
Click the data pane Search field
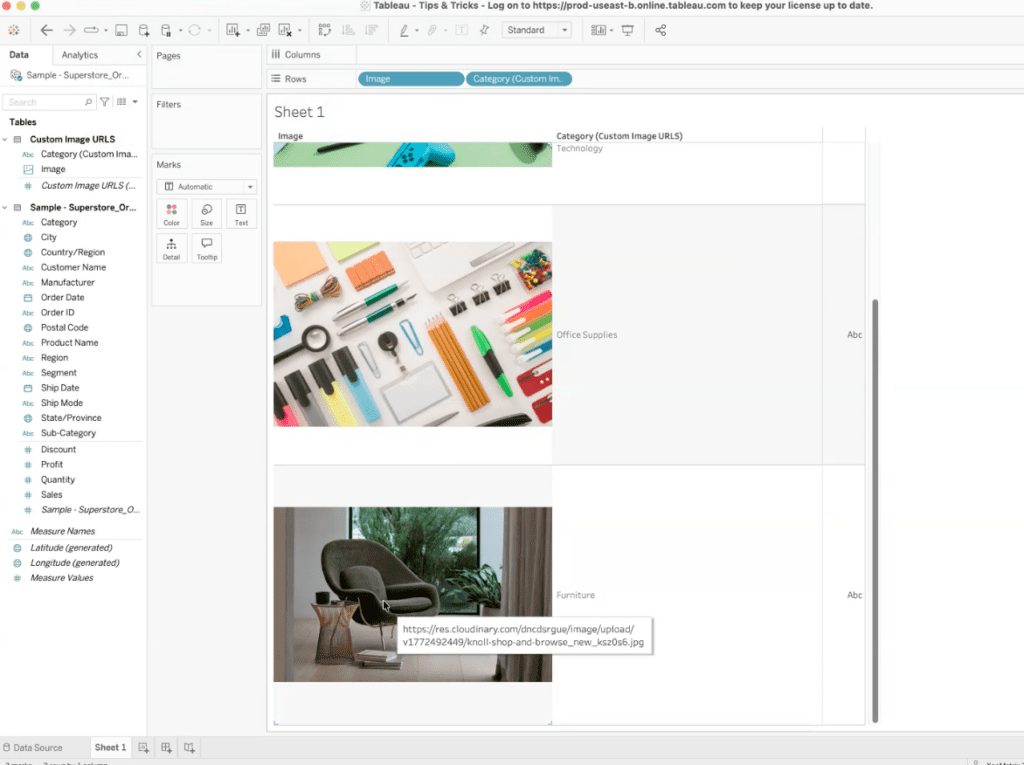[49, 103]
